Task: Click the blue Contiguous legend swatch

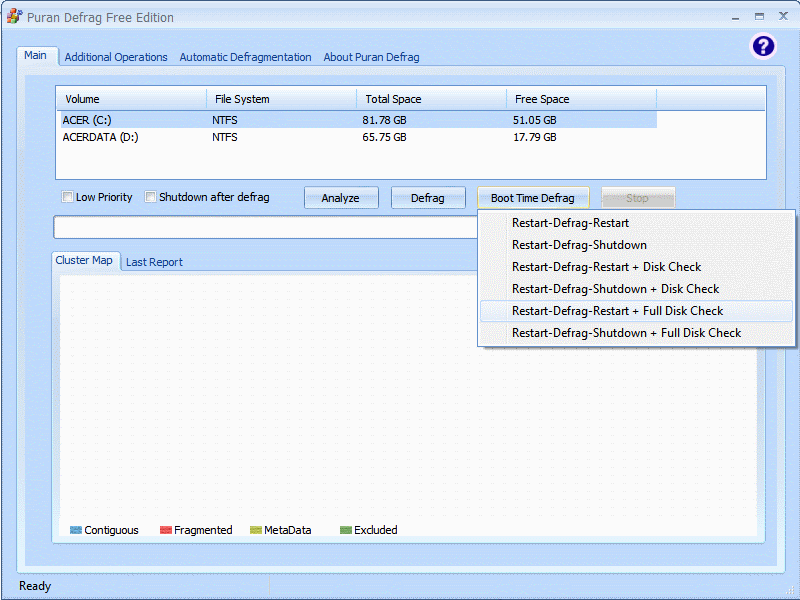Action: click(76, 530)
